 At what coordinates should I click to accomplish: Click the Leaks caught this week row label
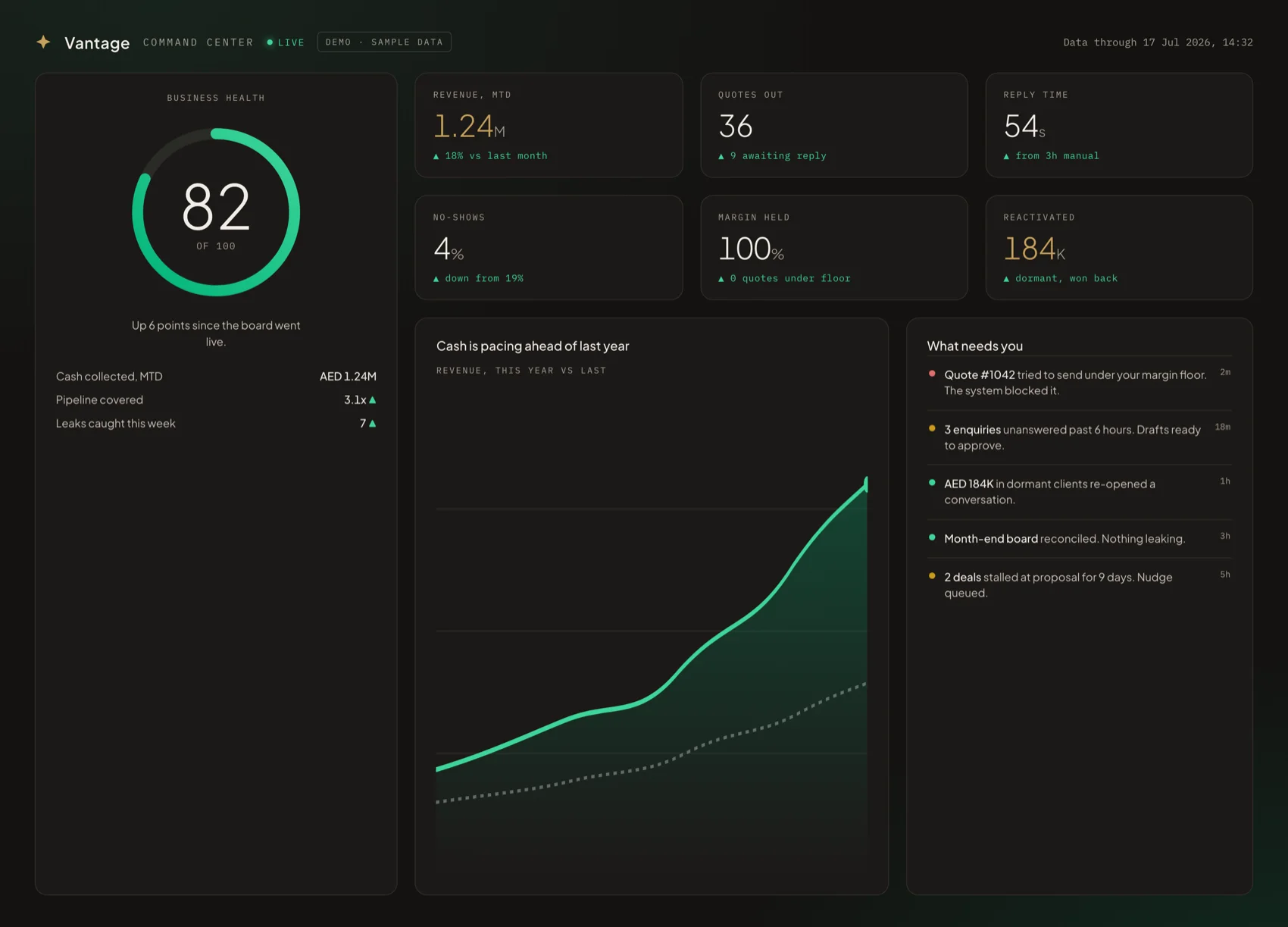pyautogui.click(x=115, y=424)
